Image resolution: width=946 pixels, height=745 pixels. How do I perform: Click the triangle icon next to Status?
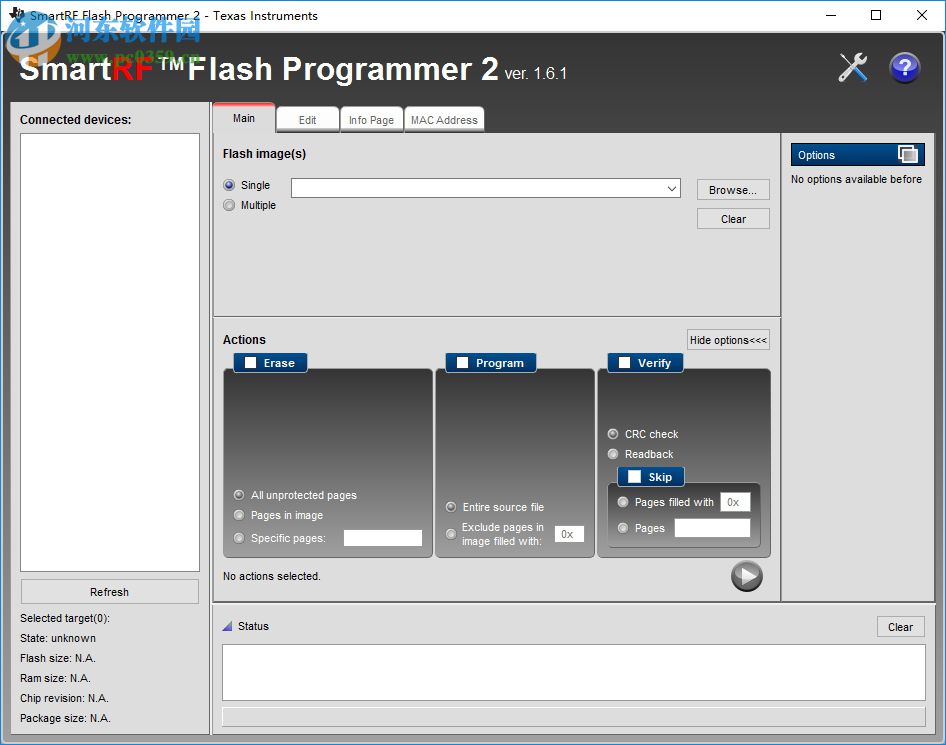click(x=228, y=626)
